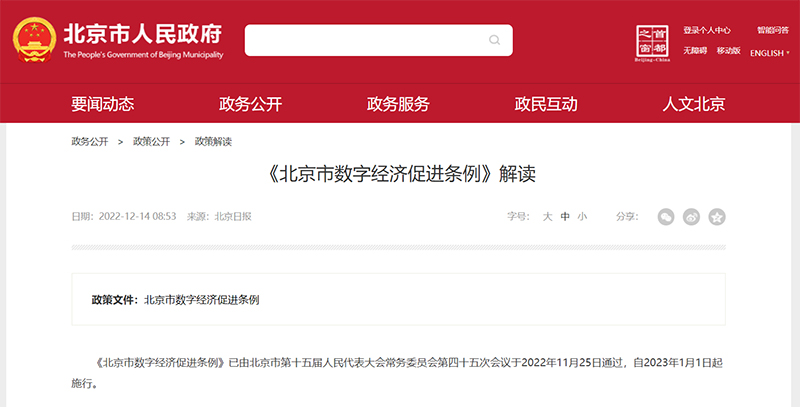Open the 政务服务 navigation menu
This screenshot has height=407, width=800.
tap(398, 104)
